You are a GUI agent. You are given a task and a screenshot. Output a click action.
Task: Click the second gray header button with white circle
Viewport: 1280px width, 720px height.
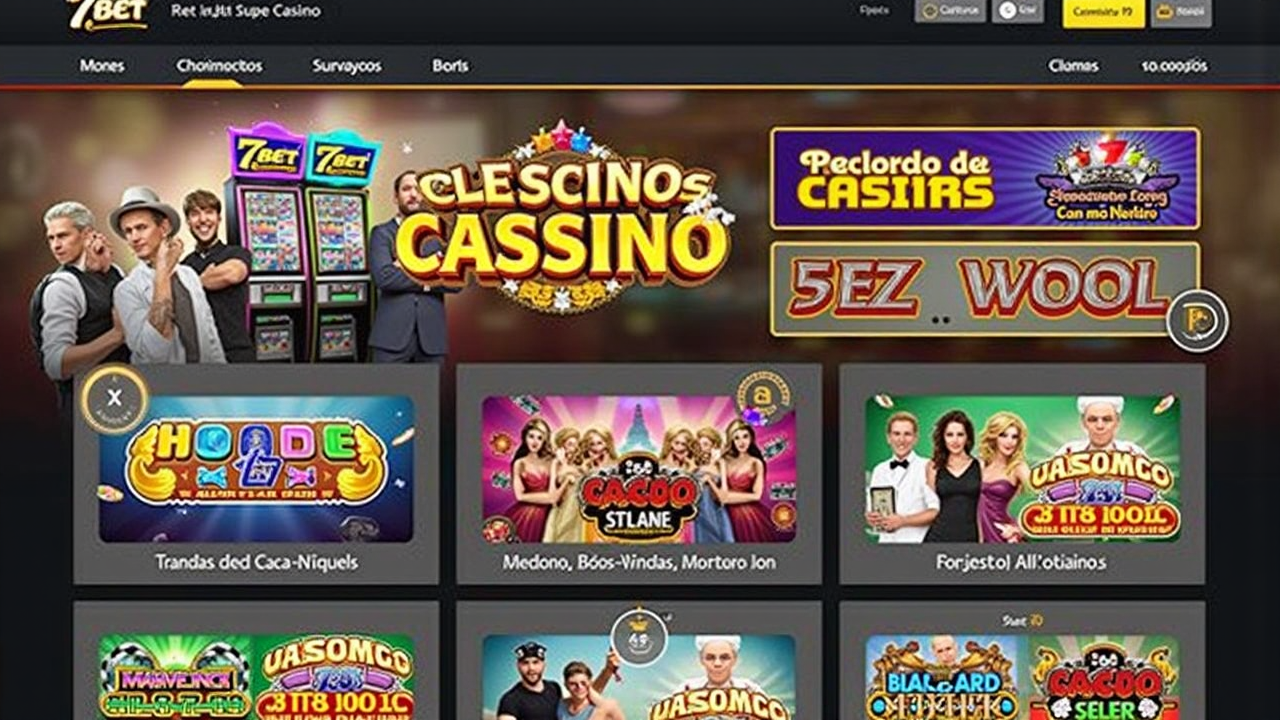[x=1017, y=11]
